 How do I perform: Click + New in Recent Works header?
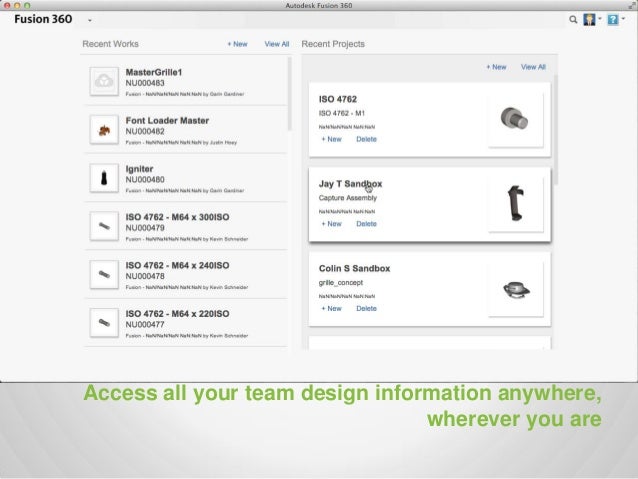237,44
